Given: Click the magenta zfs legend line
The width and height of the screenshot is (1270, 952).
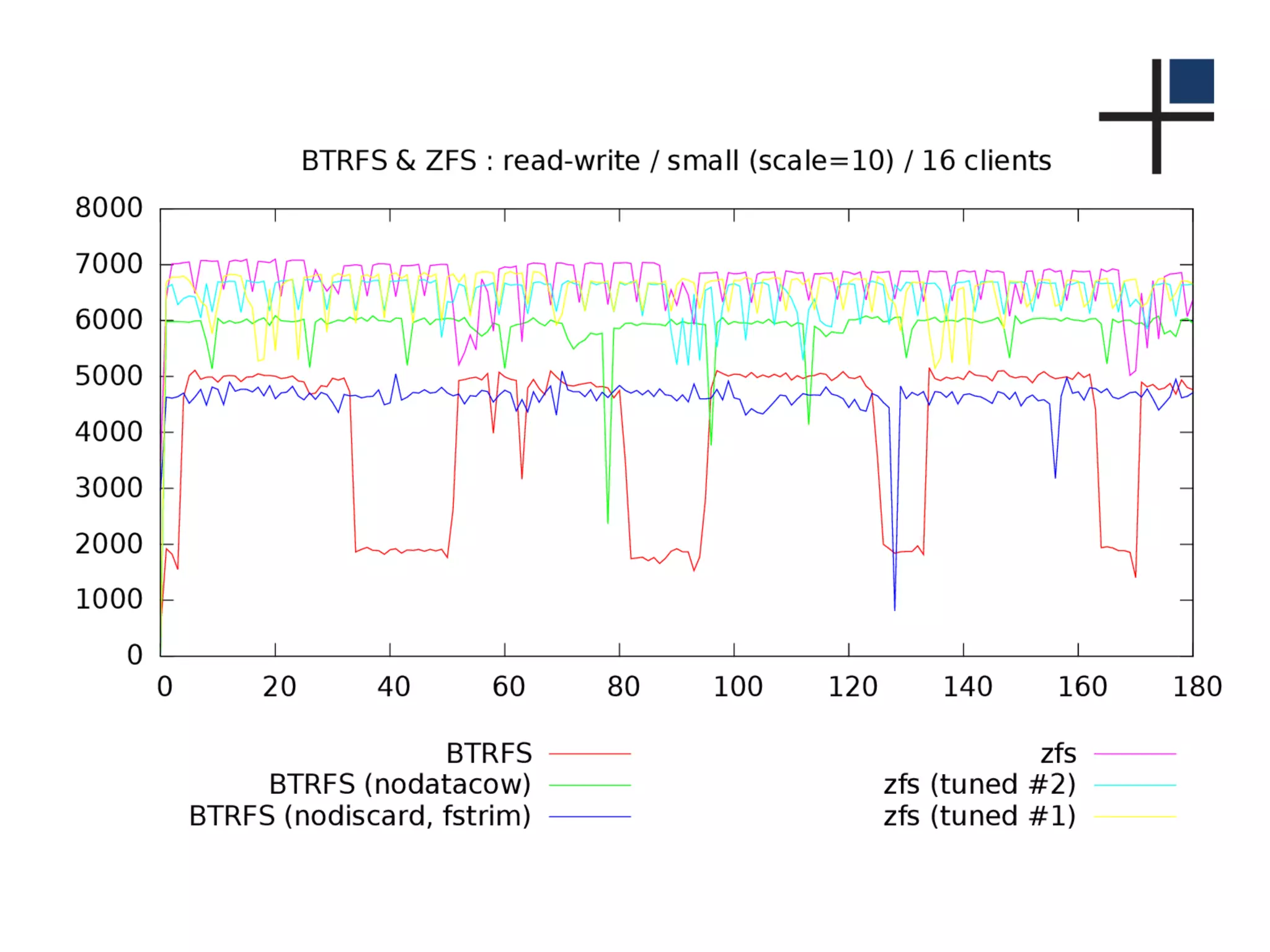Looking at the screenshot, I should (x=1134, y=754).
